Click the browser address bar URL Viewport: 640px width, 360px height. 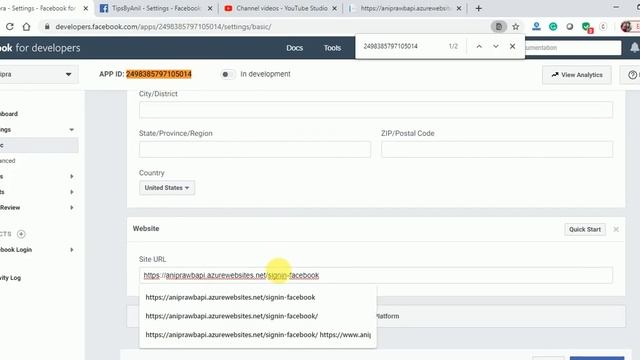(163, 27)
